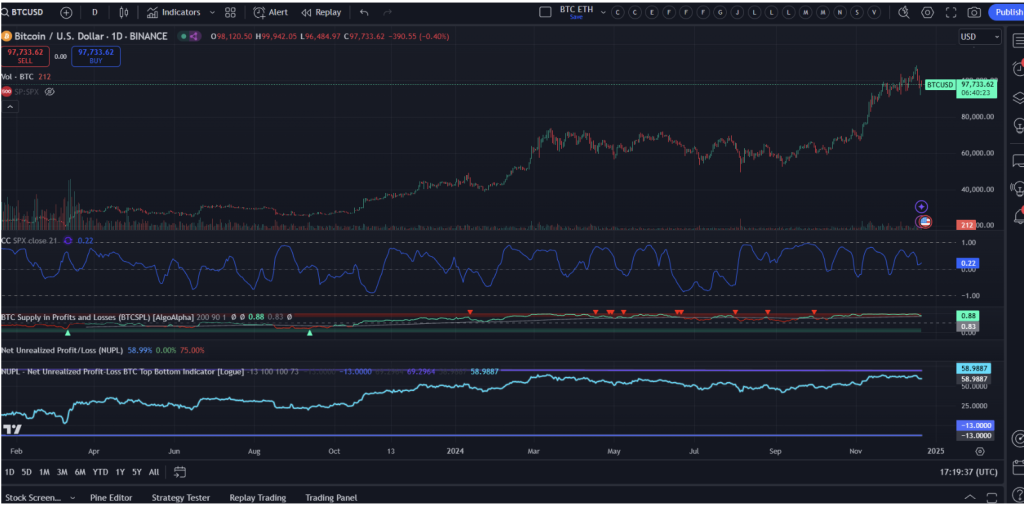Screen dimensions: 1024x506
Task: Toggle visibility of the SP:SPX symbol
Action: click(49, 91)
